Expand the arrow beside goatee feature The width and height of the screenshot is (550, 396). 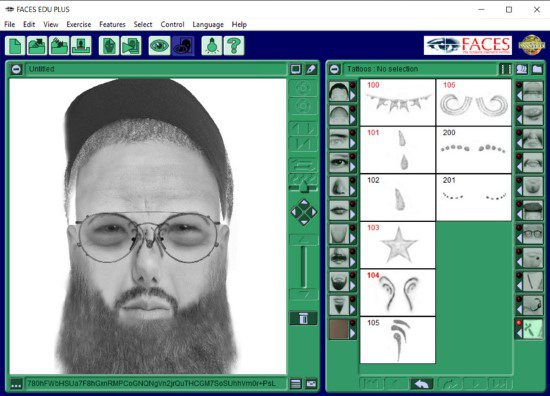(x=353, y=309)
